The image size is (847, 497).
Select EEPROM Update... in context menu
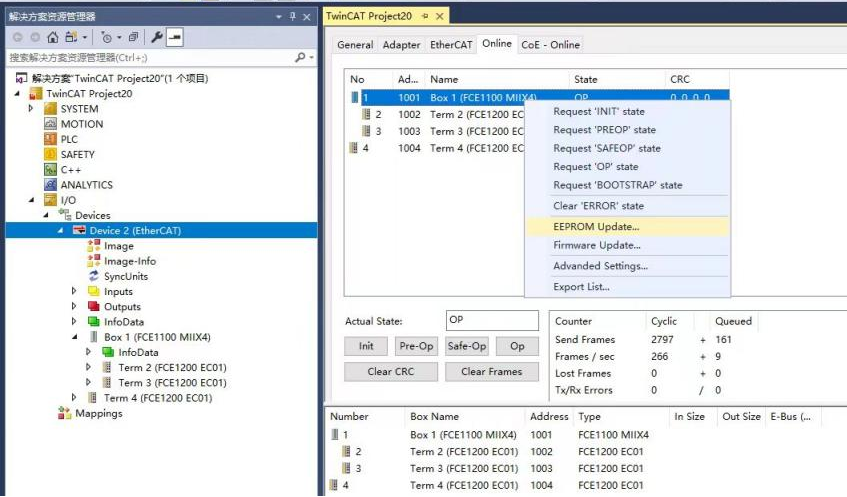click(627, 226)
